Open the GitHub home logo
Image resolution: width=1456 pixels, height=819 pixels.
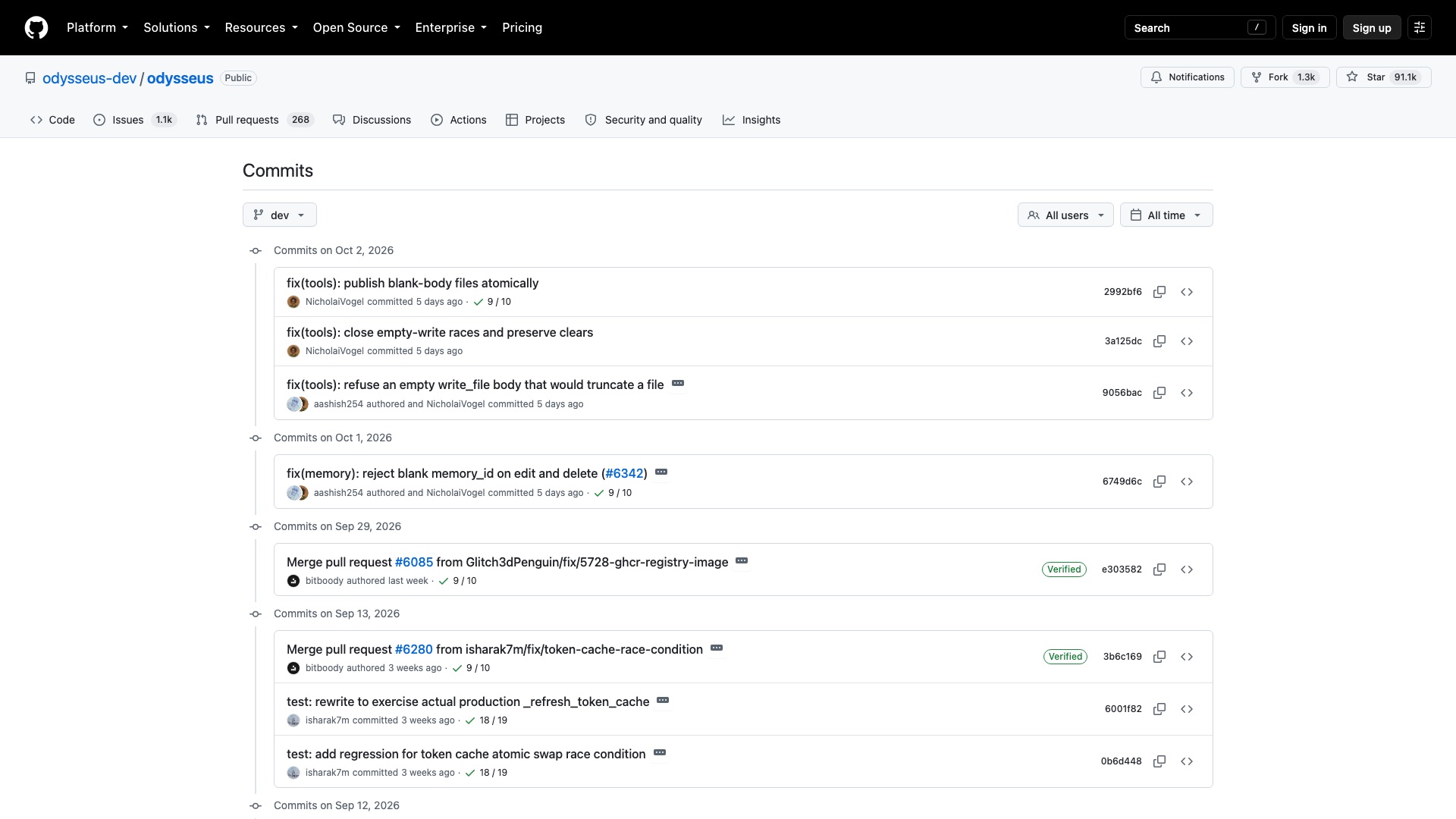[36, 27]
